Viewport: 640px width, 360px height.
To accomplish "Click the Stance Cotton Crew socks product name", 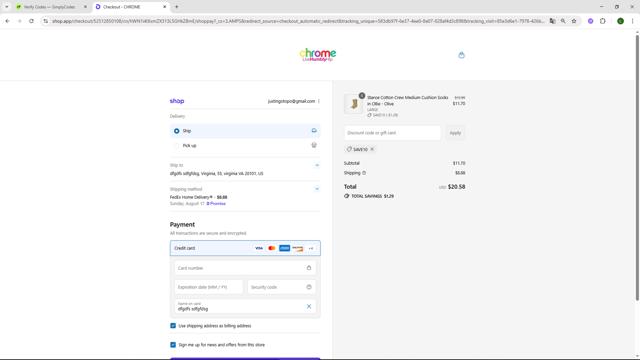I will (407, 101).
